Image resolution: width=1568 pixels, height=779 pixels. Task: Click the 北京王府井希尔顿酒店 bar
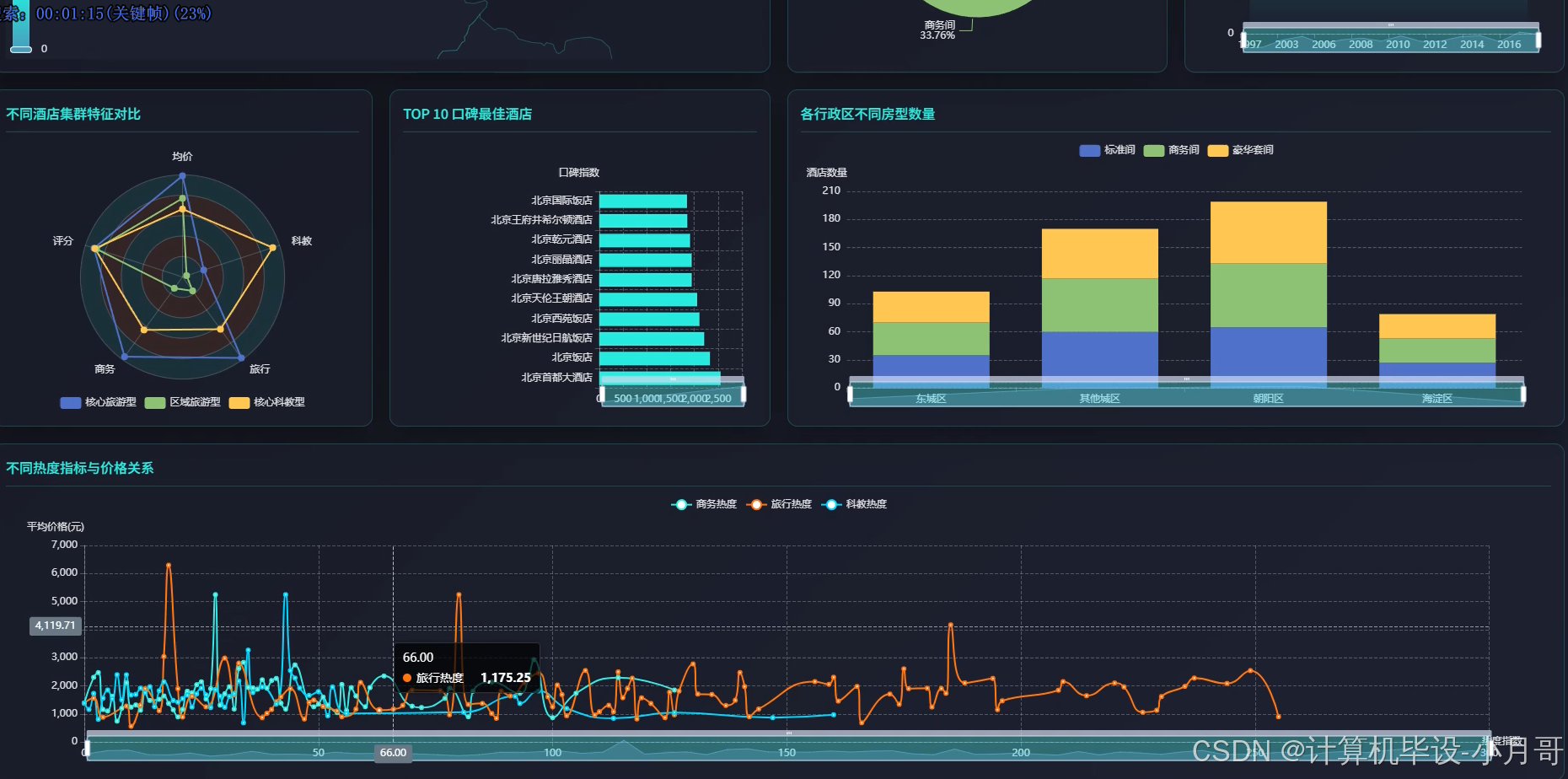point(643,221)
